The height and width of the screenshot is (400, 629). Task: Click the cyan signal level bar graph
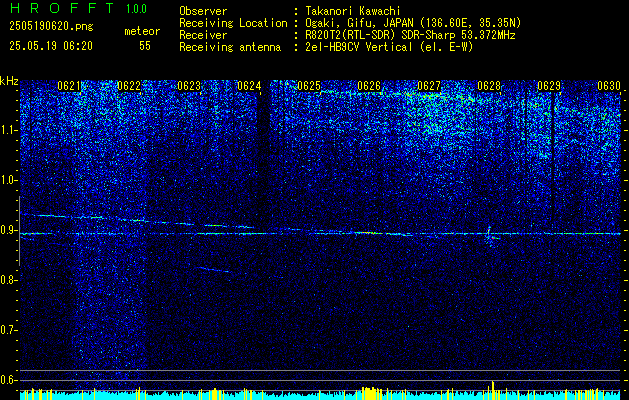click(320, 394)
